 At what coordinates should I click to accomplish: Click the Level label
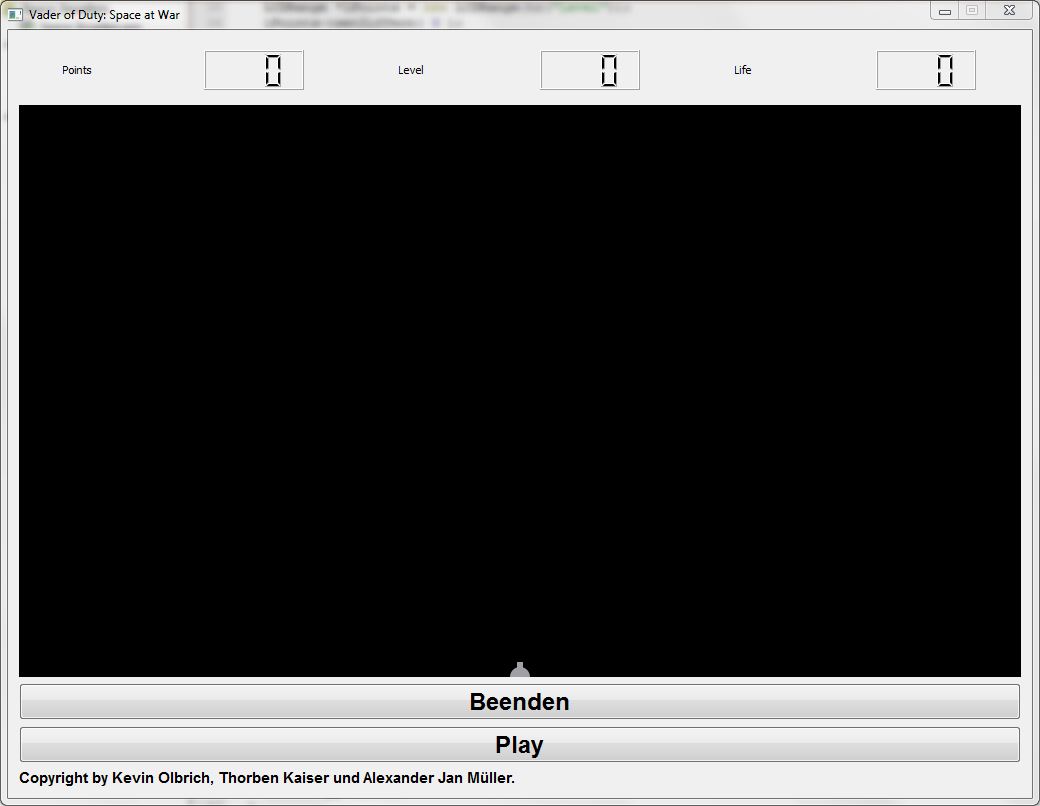tap(411, 70)
